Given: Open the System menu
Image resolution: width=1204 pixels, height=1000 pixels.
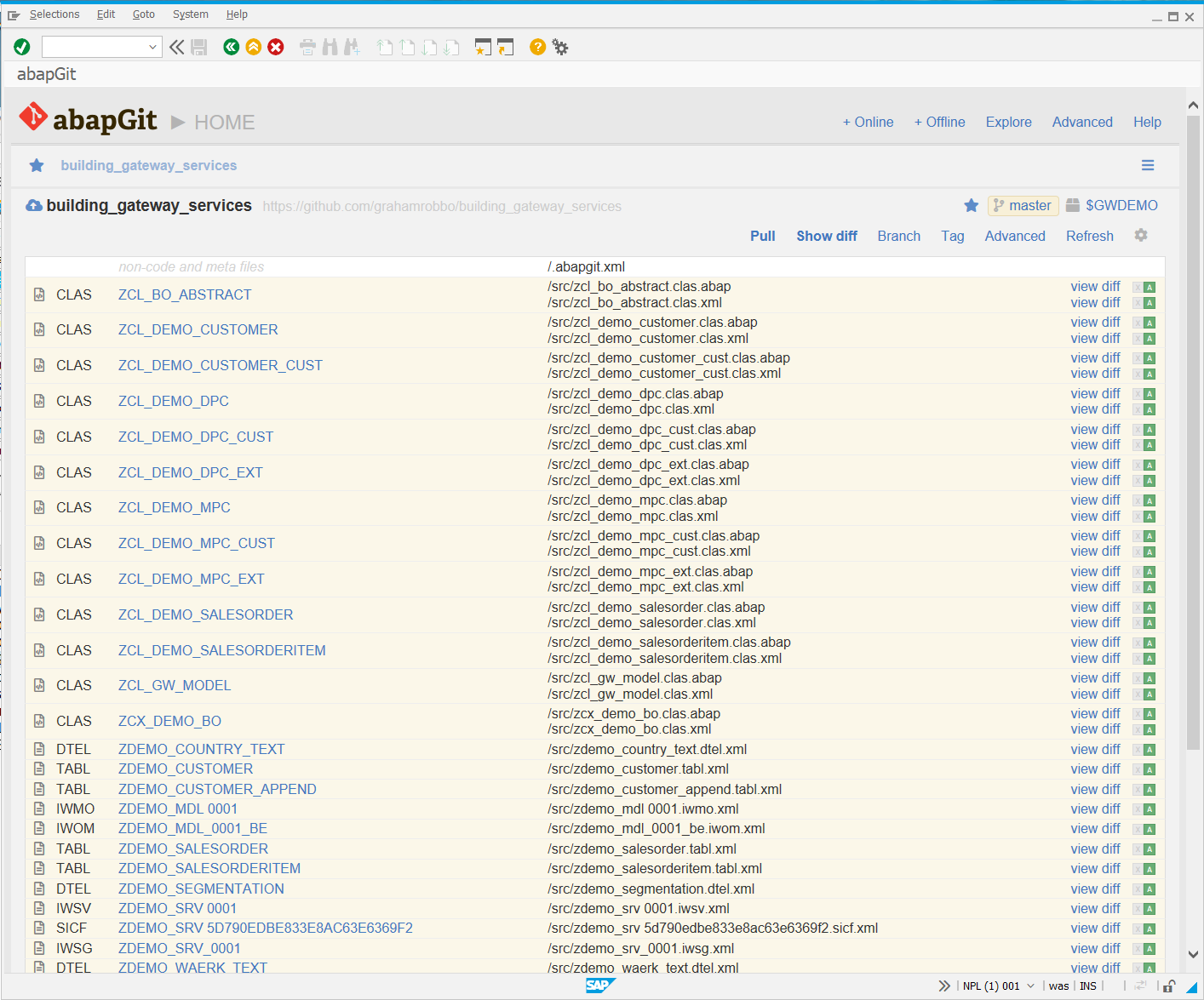Looking at the screenshot, I should pos(191,14).
